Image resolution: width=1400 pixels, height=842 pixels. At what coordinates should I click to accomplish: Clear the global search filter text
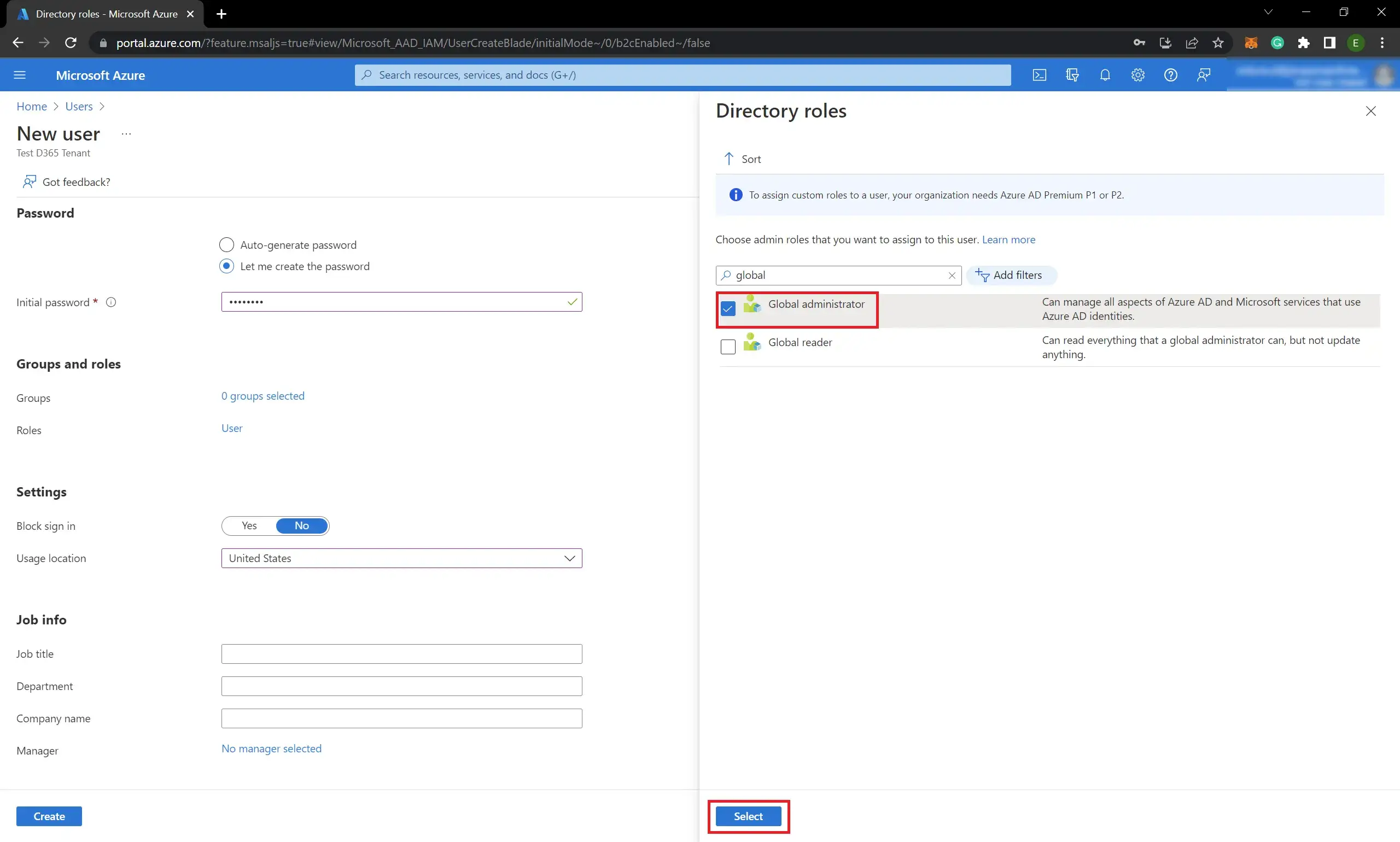click(951, 275)
